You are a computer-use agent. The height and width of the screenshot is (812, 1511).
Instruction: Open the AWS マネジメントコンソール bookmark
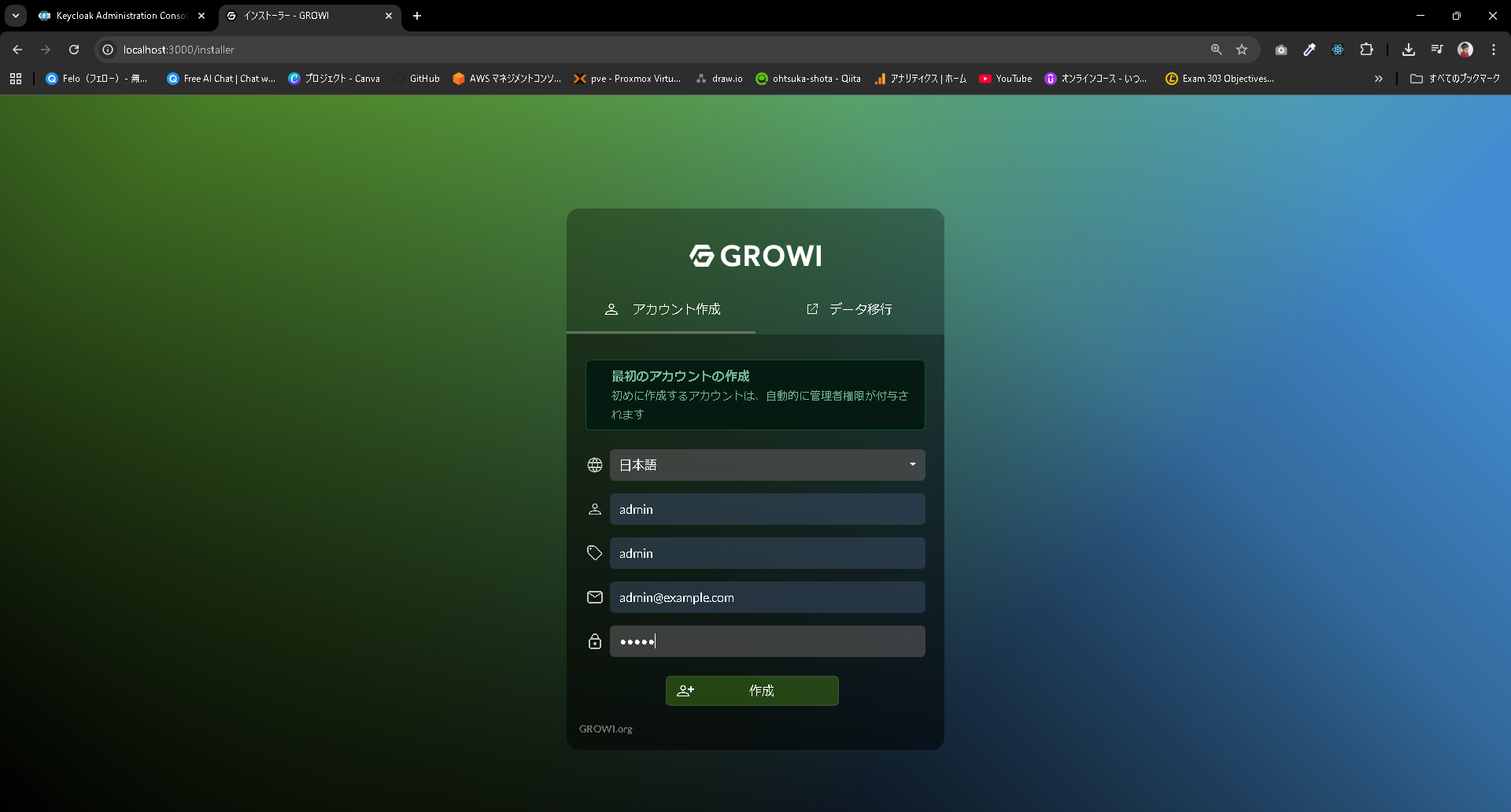(507, 79)
